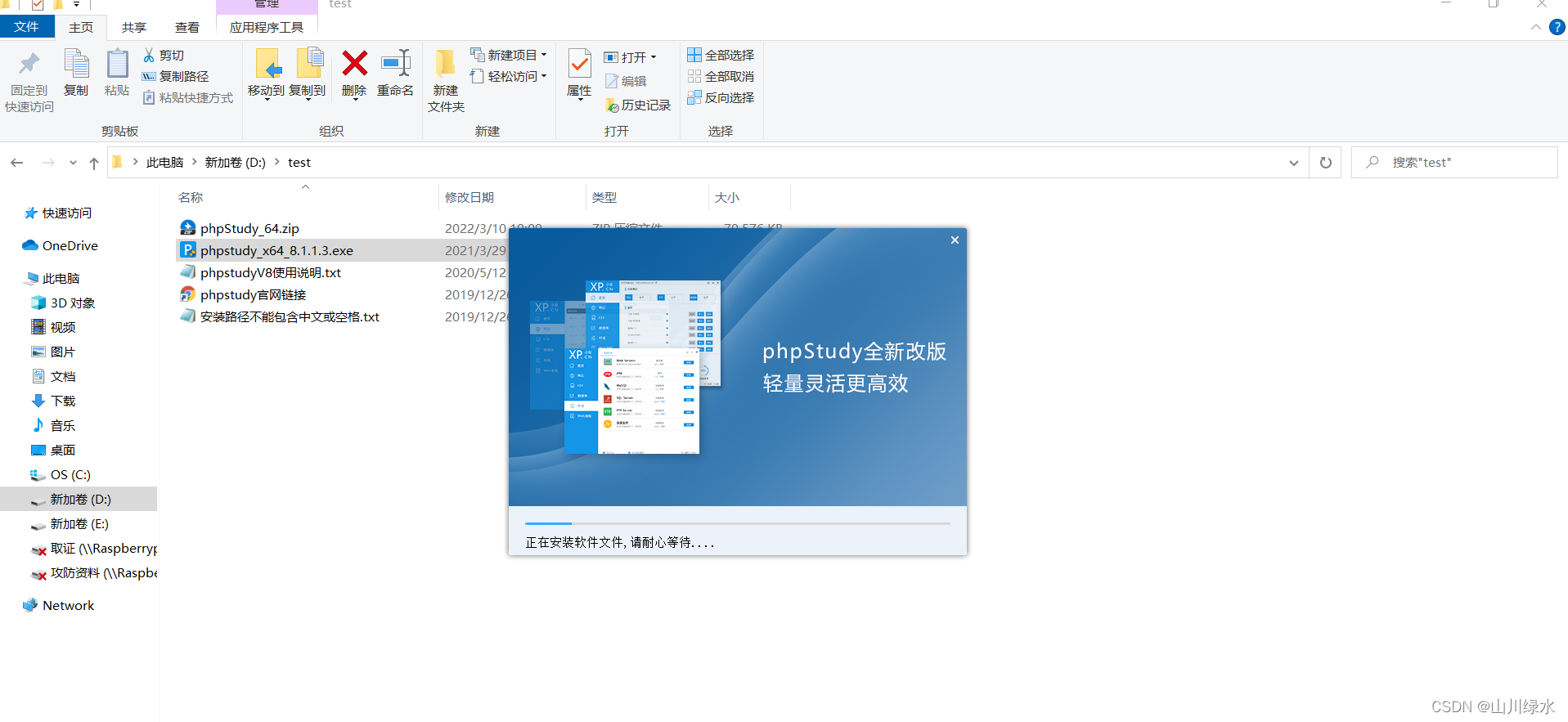Open 视频 (Videos) in sidebar
This screenshot has width=1568, height=722.
(63, 327)
